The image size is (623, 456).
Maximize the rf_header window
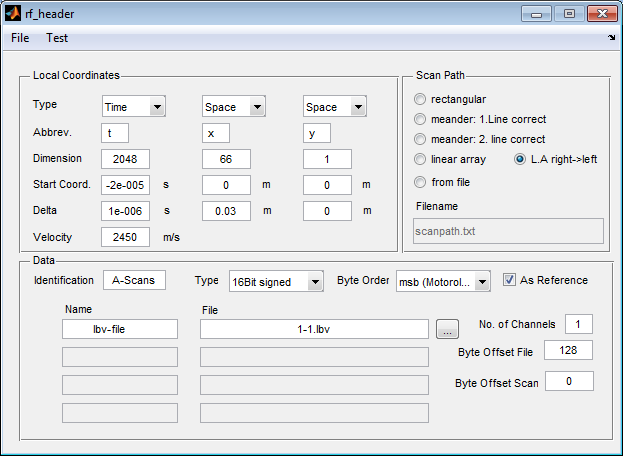(x=569, y=14)
